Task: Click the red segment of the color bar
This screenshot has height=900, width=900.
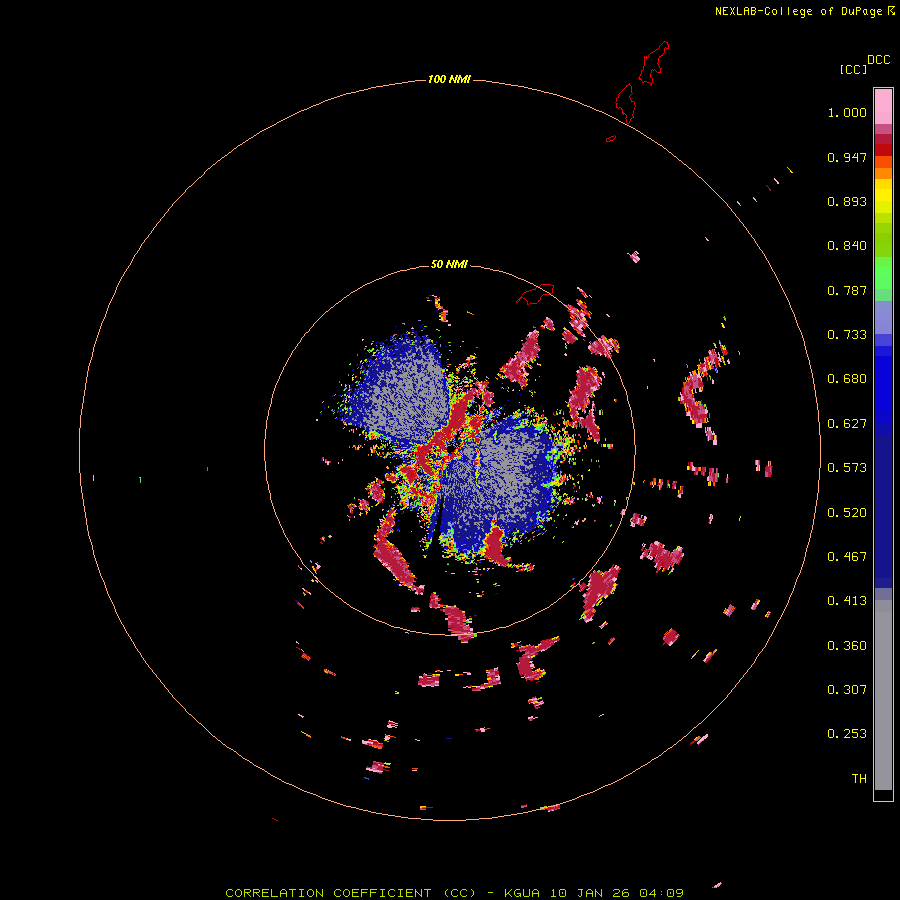Action: pos(883,150)
